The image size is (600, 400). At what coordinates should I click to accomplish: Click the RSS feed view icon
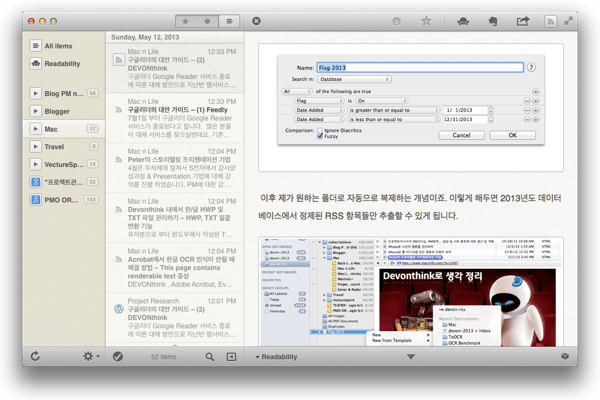549,20
